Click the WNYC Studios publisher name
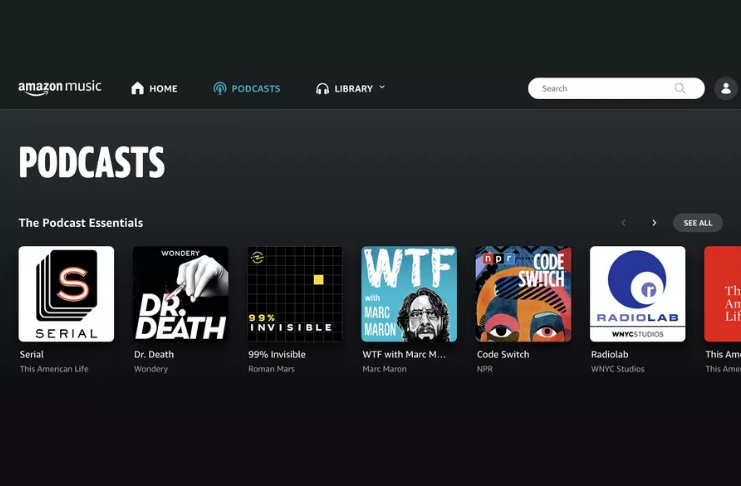This screenshot has width=741, height=486. click(618, 369)
